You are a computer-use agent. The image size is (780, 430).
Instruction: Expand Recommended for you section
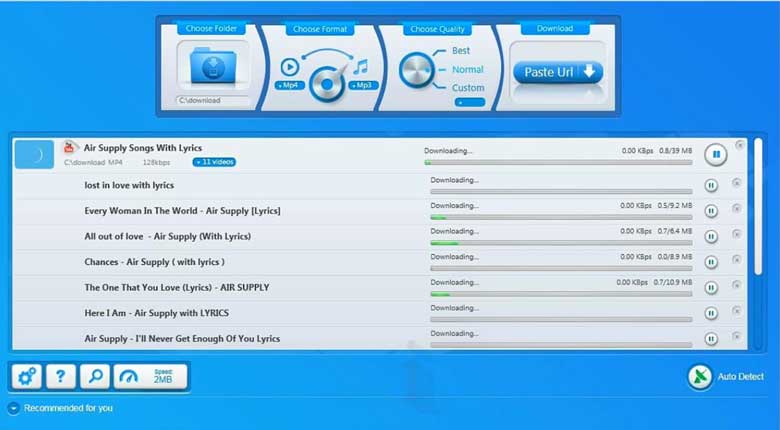point(13,409)
